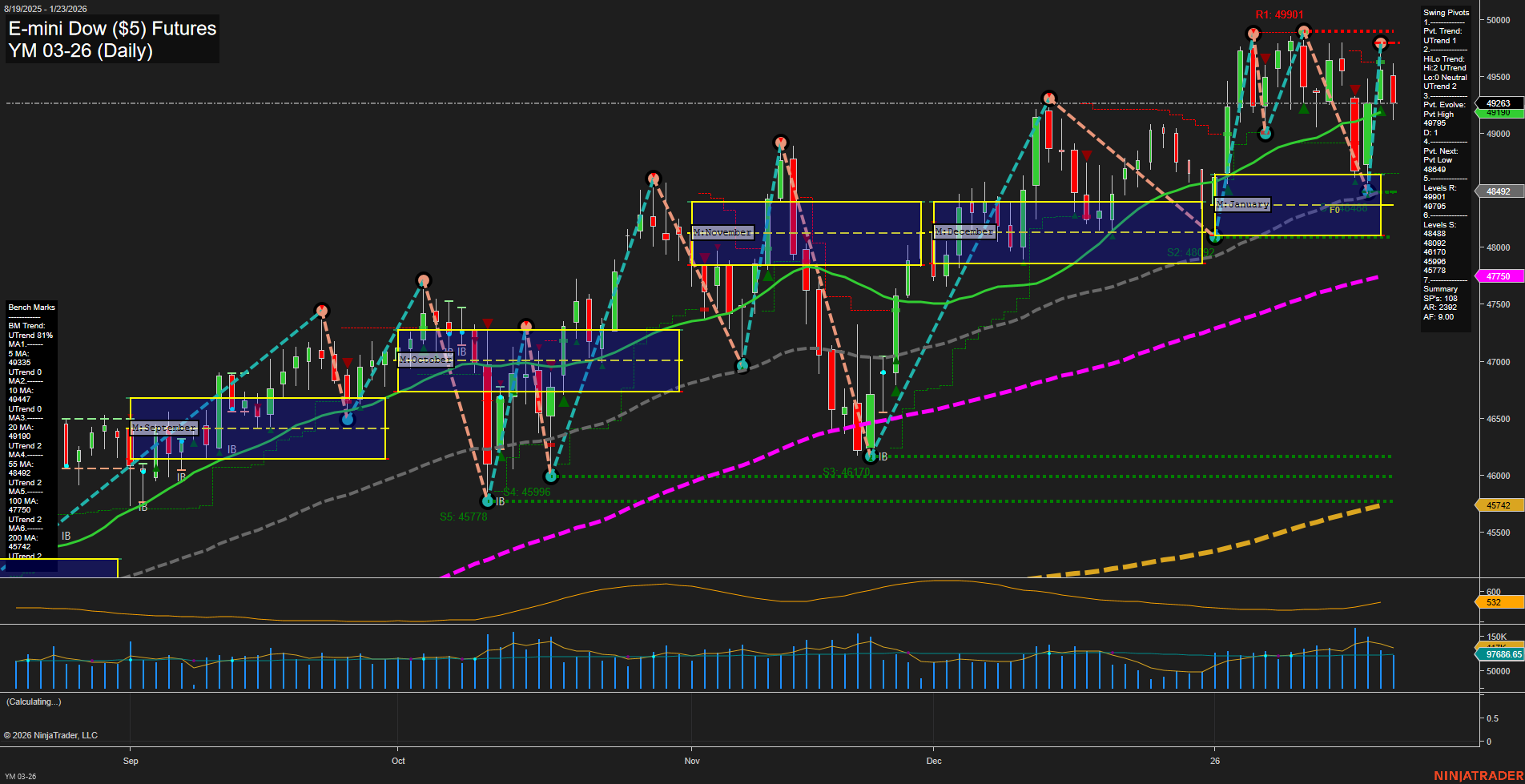1525x784 pixels.
Task: Click the cyan swing low circle marker at S5
Action: click(x=489, y=500)
